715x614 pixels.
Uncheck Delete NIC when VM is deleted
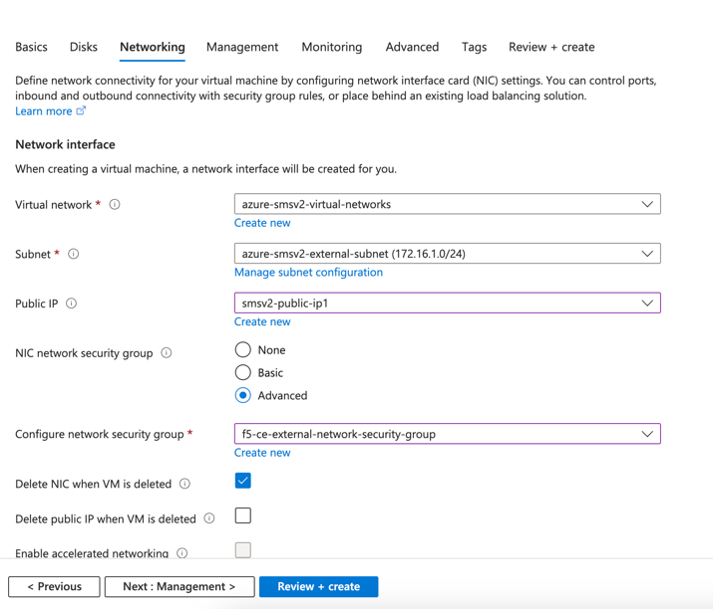(243, 481)
